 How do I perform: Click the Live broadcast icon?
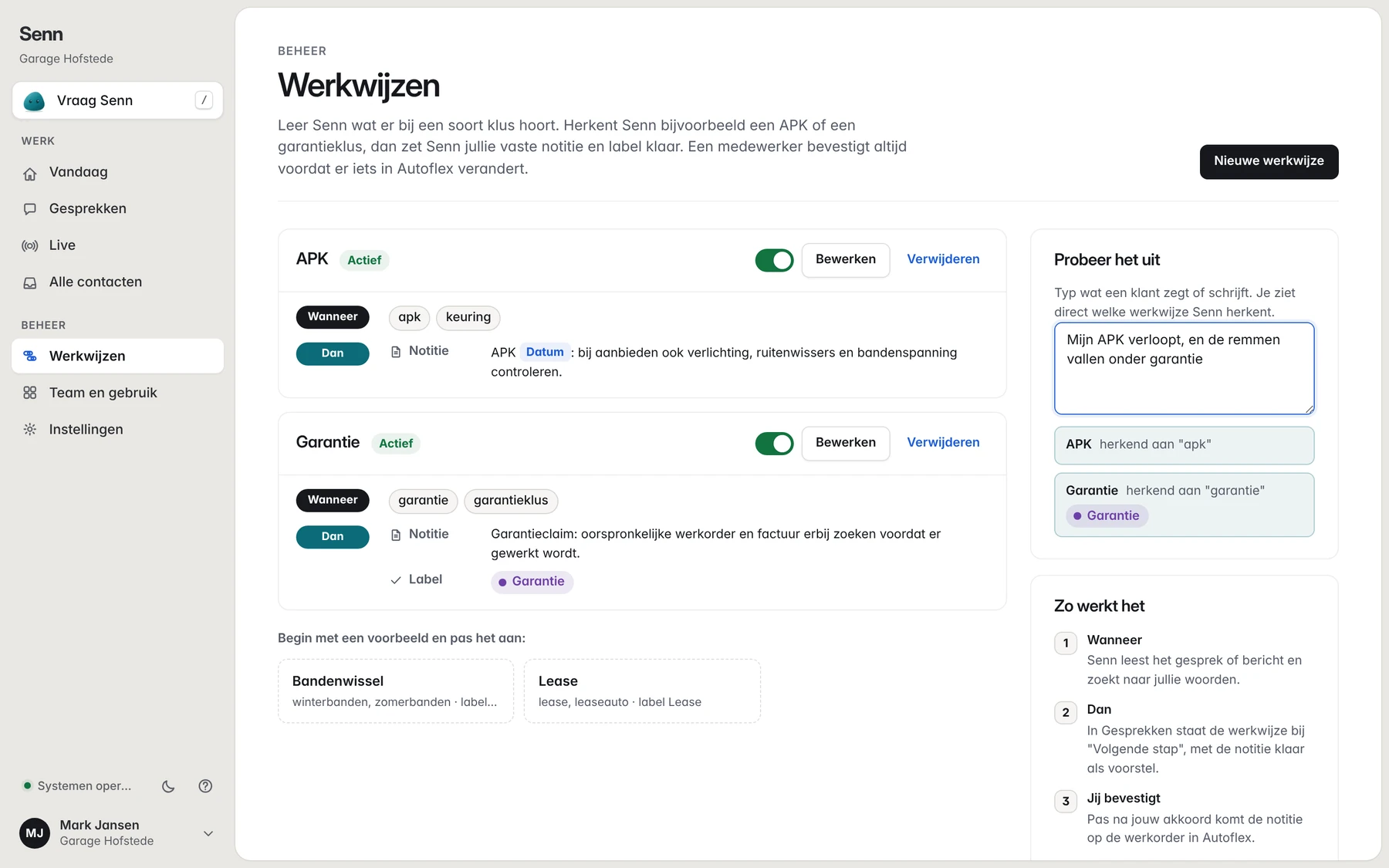(30, 245)
